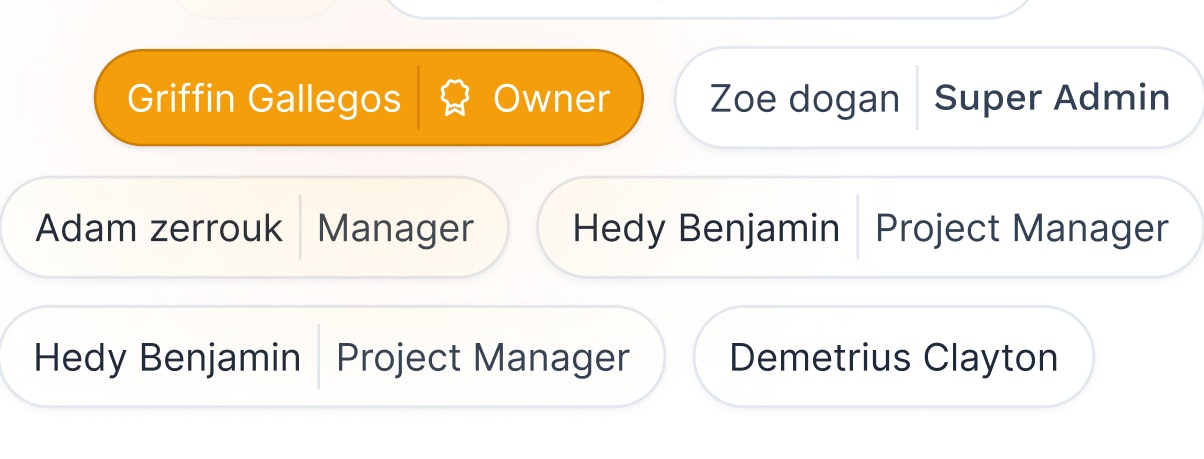Open the Demetrius Clayton chip
Screen dimensions: 1204x459
(x=894, y=357)
